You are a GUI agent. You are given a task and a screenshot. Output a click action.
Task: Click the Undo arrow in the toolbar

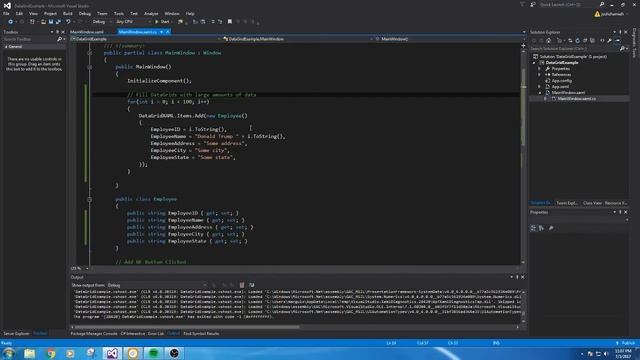click(68, 22)
